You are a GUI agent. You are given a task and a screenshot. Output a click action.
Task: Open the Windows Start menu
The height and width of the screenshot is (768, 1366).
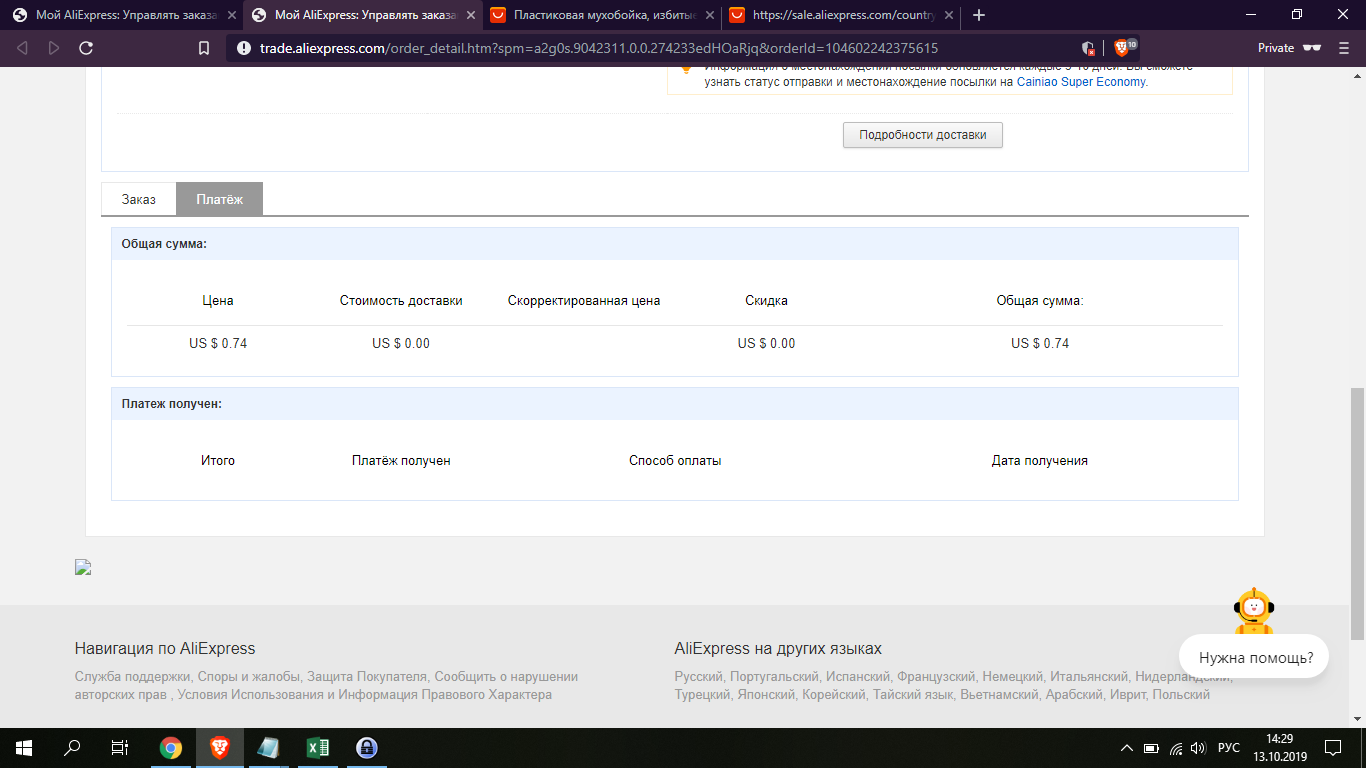23,747
